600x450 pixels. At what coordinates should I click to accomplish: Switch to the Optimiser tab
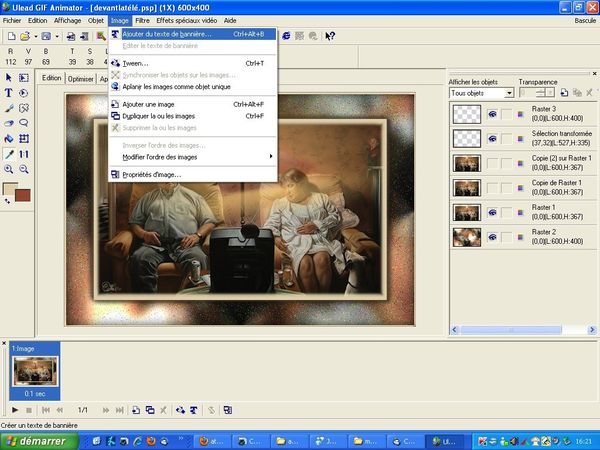pos(80,79)
